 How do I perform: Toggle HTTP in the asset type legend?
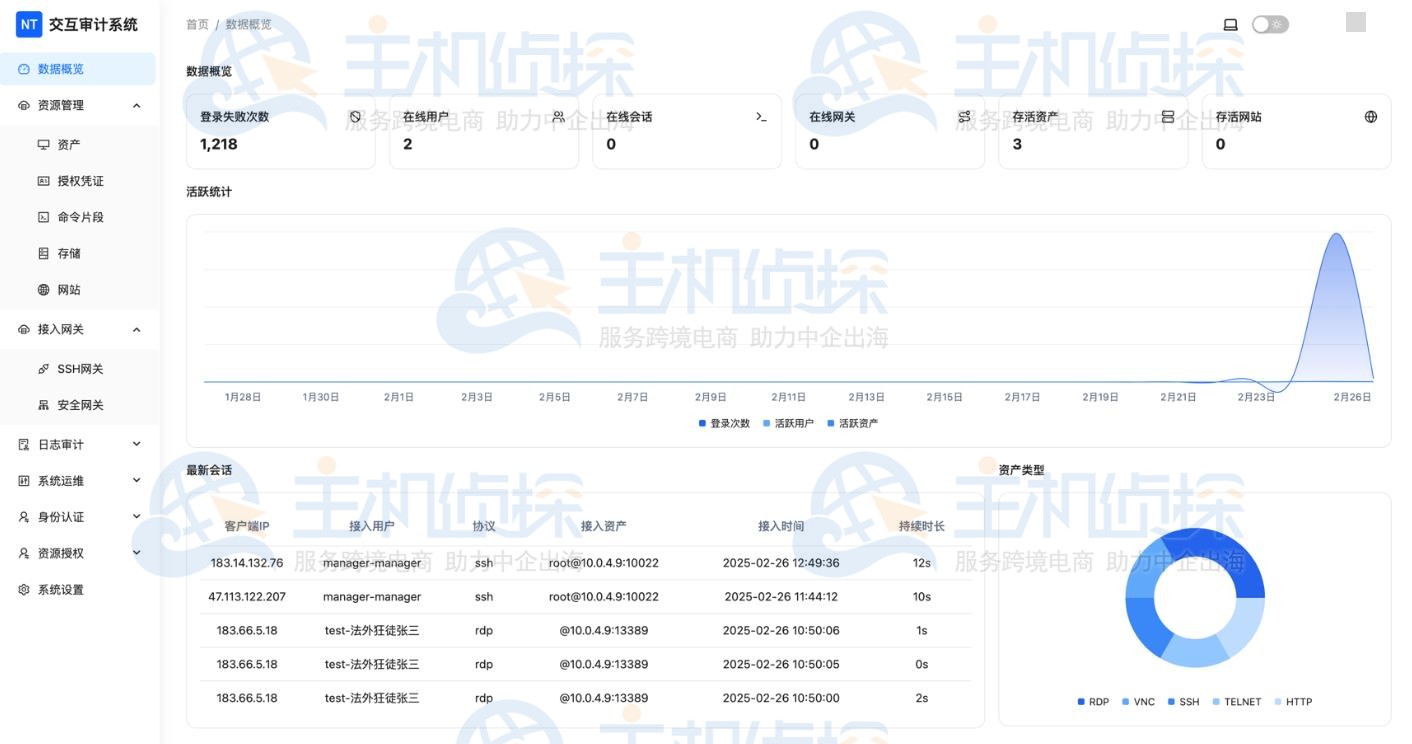click(x=1293, y=702)
